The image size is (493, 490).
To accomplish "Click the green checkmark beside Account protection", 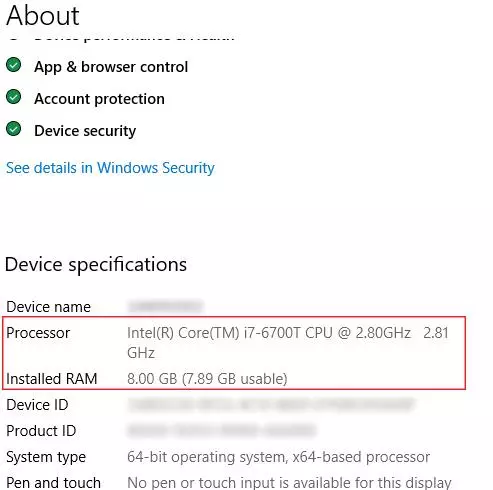I will click(x=14, y=97).
